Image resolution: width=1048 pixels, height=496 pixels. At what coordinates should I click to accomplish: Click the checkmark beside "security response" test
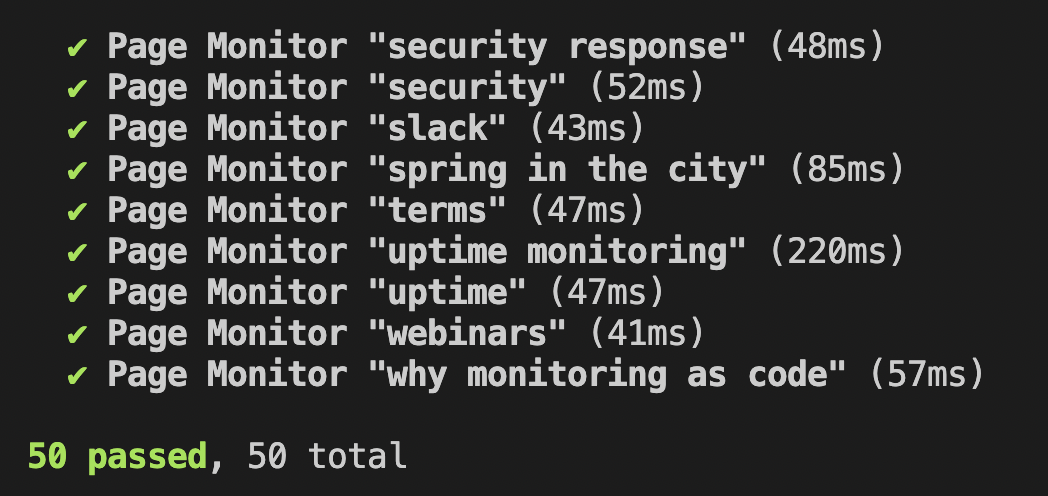point(77,48)
